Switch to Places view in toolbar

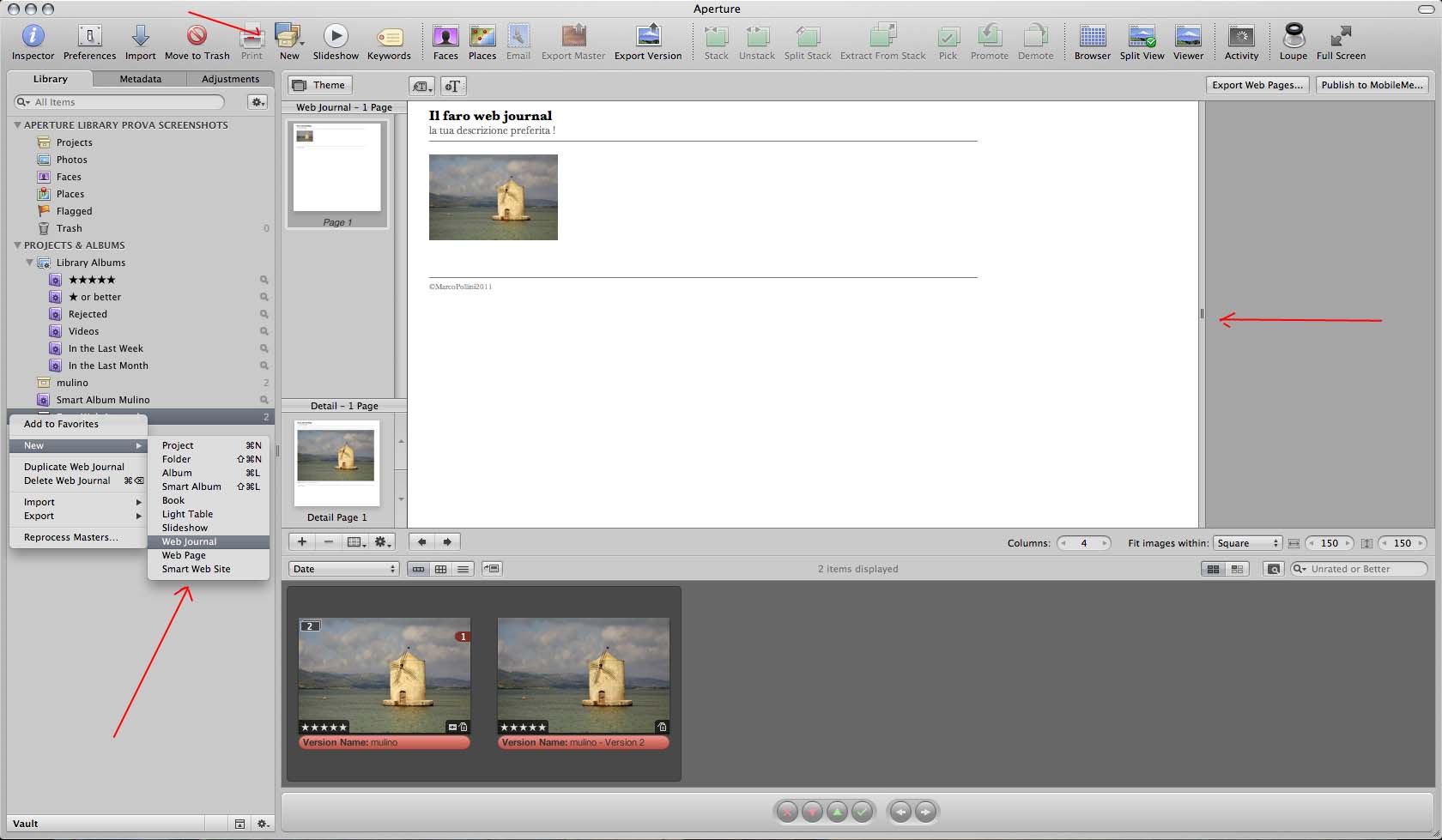482,42
